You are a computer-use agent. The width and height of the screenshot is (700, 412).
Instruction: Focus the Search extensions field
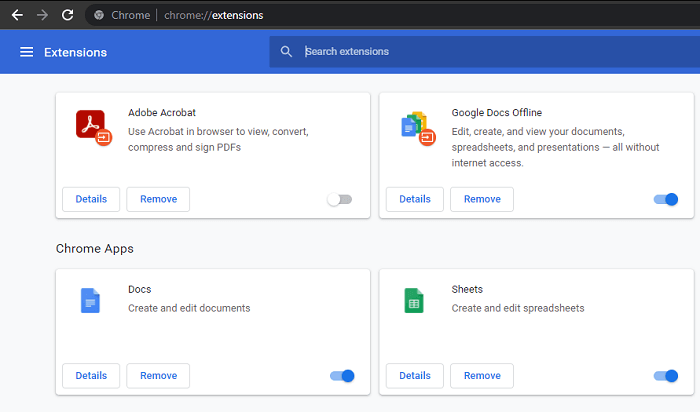point(480,52)
